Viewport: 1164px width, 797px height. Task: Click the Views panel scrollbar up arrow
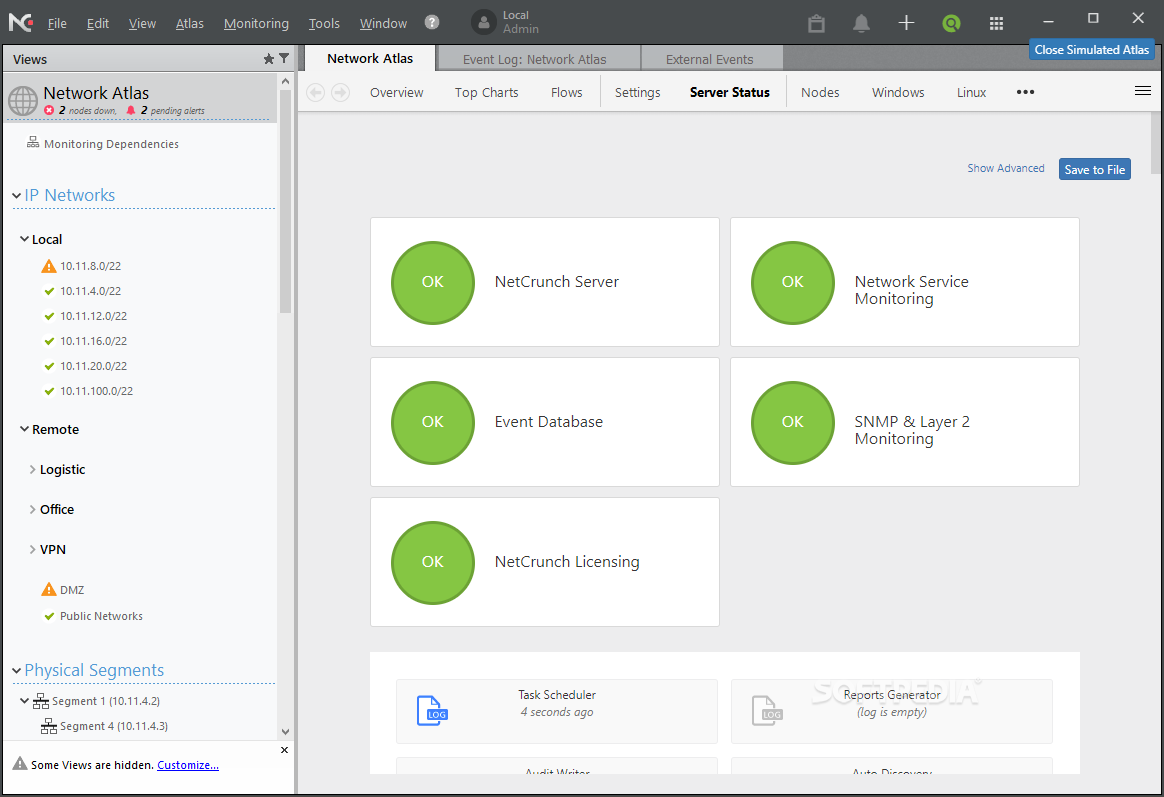(x=286, y=80)
